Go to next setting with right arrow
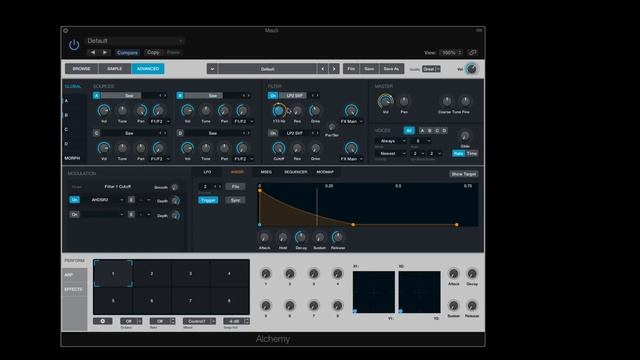The height and width of the screenshot is (360, 640). coord(105,53)
